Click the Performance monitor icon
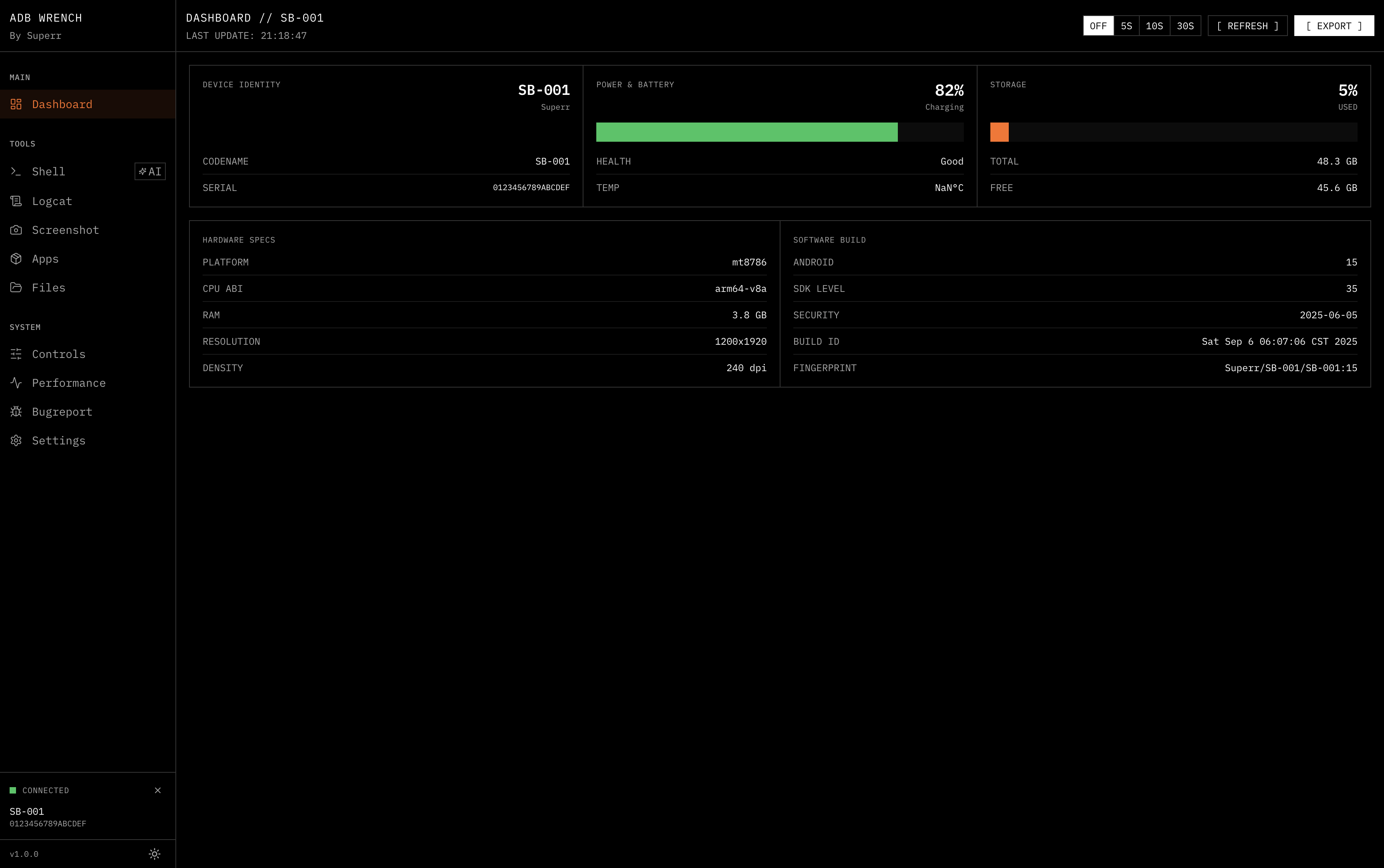The height and width of the screenshot is (868, 1384). pyautogui.click(x=16, y=383)
